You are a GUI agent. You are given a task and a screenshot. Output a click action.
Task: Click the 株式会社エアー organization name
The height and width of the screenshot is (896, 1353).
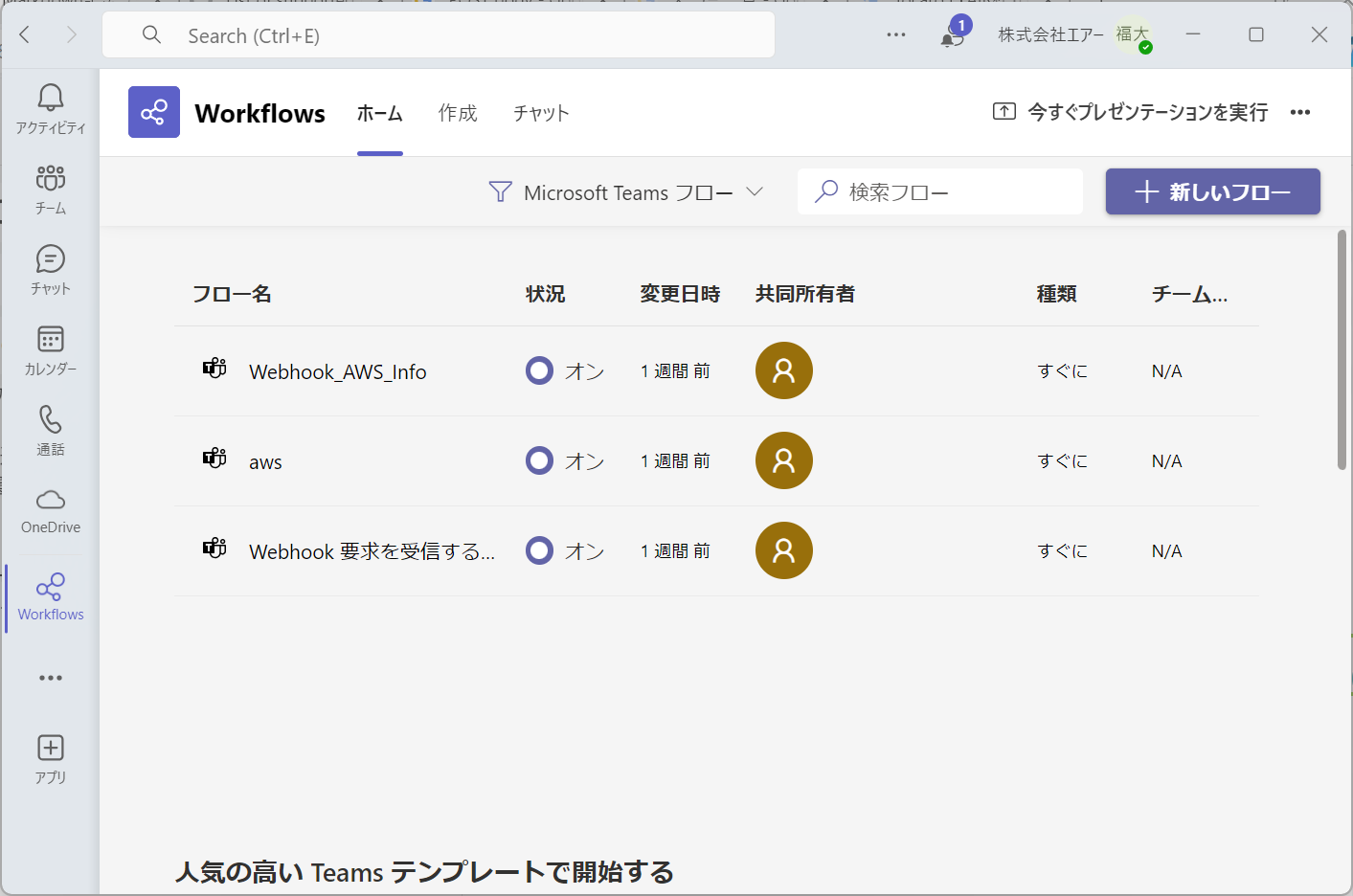coord(1051,34)
